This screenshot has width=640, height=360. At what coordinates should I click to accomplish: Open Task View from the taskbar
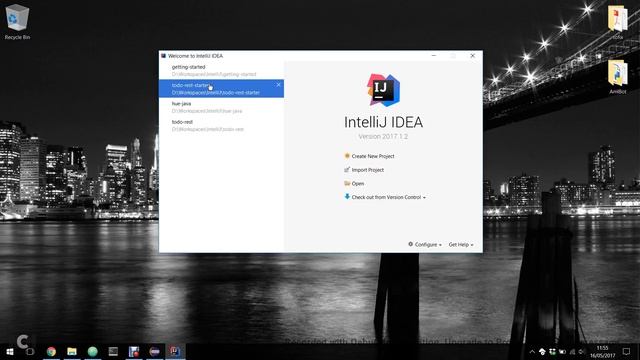30,351
